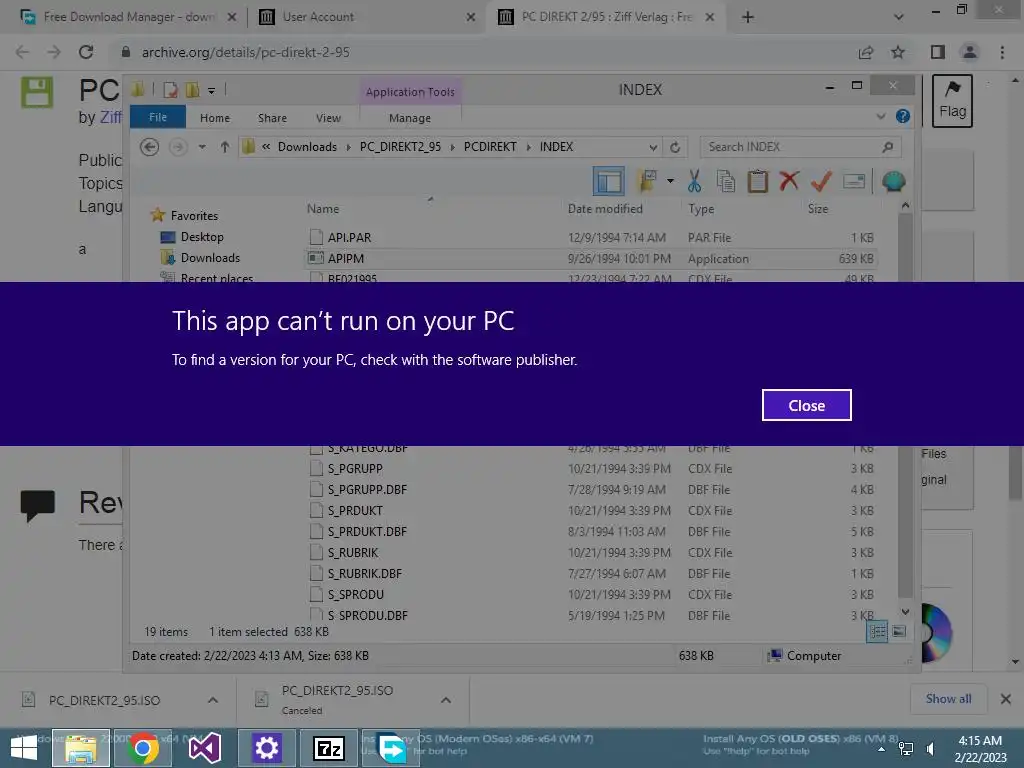The height and width of the screenshot is (768, 1024).
Task: Toggle the preview pane layout icon in Explorer toolbar
Action: click(609, 181)
